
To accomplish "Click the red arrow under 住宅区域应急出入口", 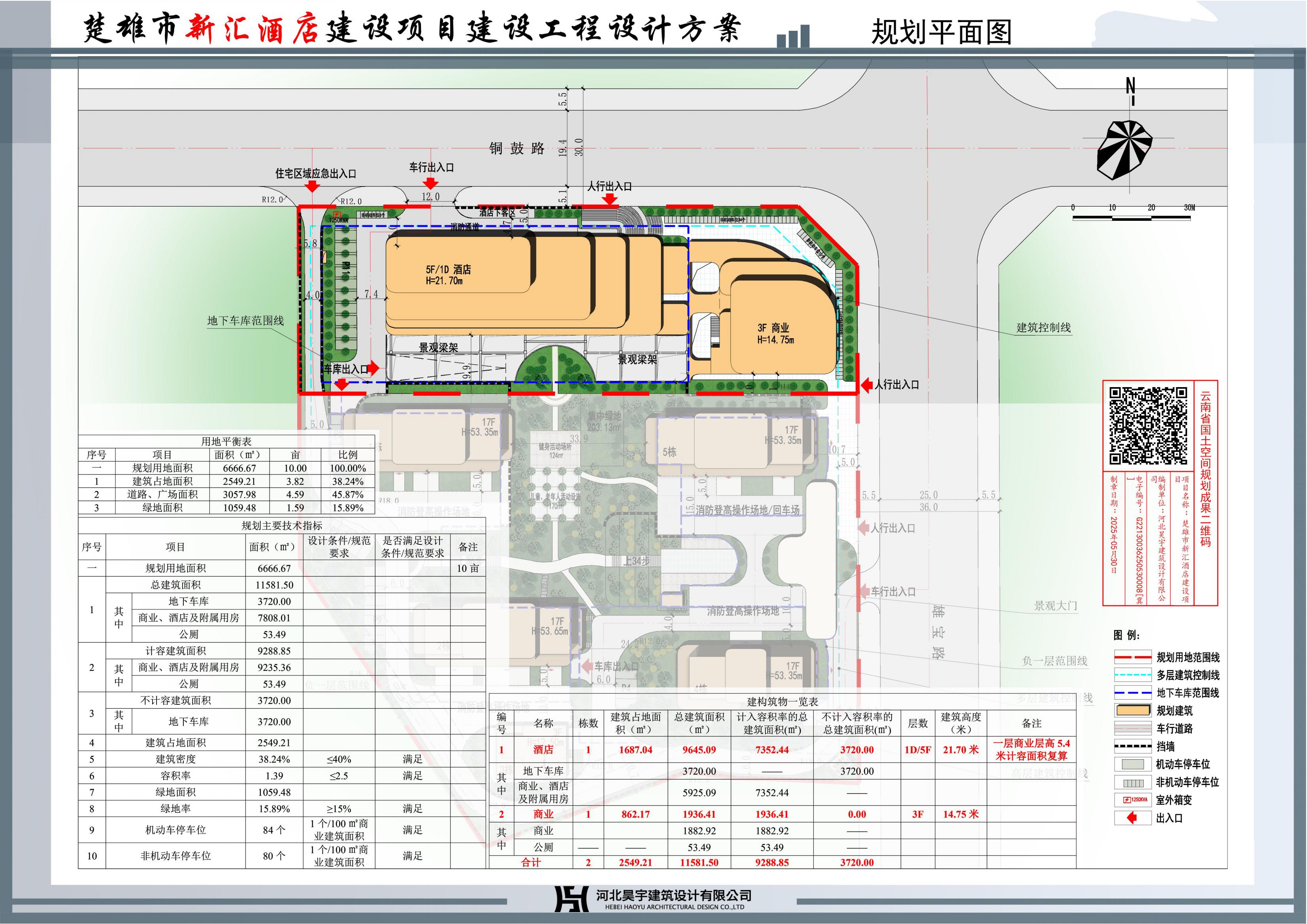I will coord(311,186).
